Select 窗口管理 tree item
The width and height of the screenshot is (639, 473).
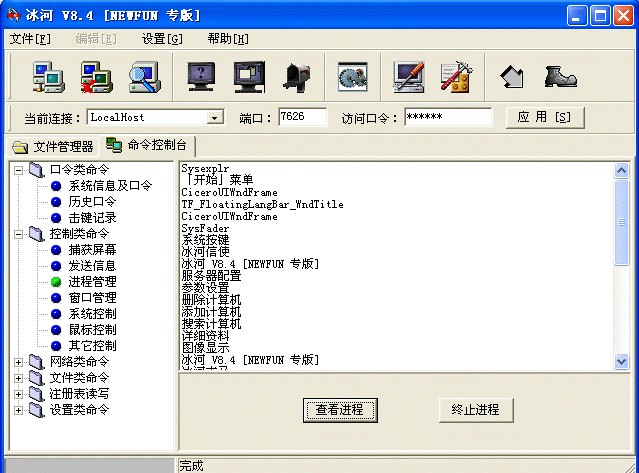click(92, 298)
